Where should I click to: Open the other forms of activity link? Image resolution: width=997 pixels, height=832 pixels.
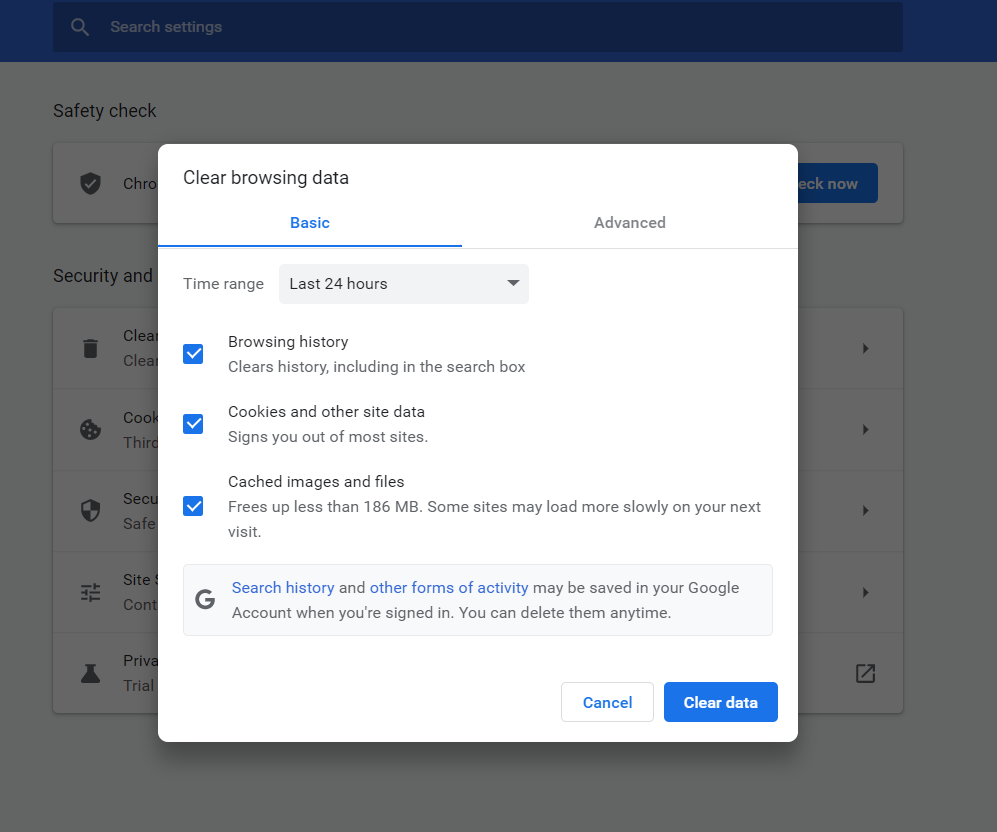point(449,588)
